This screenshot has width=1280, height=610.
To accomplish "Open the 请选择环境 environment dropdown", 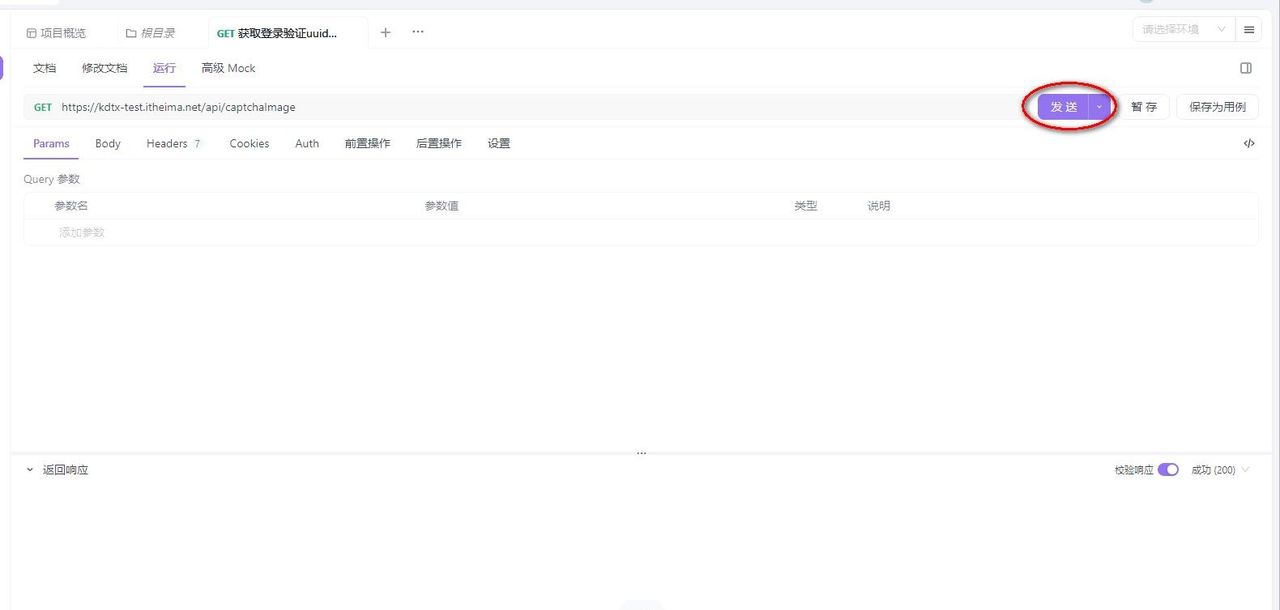I will coord(1180,29).
